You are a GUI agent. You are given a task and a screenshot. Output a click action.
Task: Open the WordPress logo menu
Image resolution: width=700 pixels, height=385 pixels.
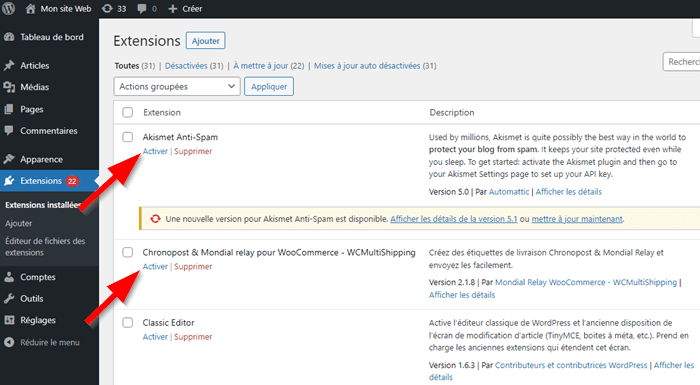[x=8, y=8]
